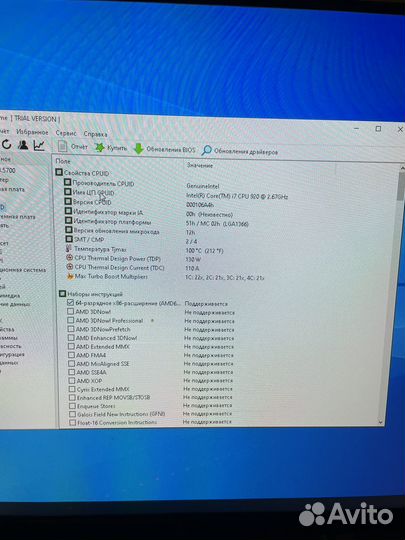Click the green arrow Обновления BIOS icon
This screenshot has width=405, height=540.
[x=138, y=149]
